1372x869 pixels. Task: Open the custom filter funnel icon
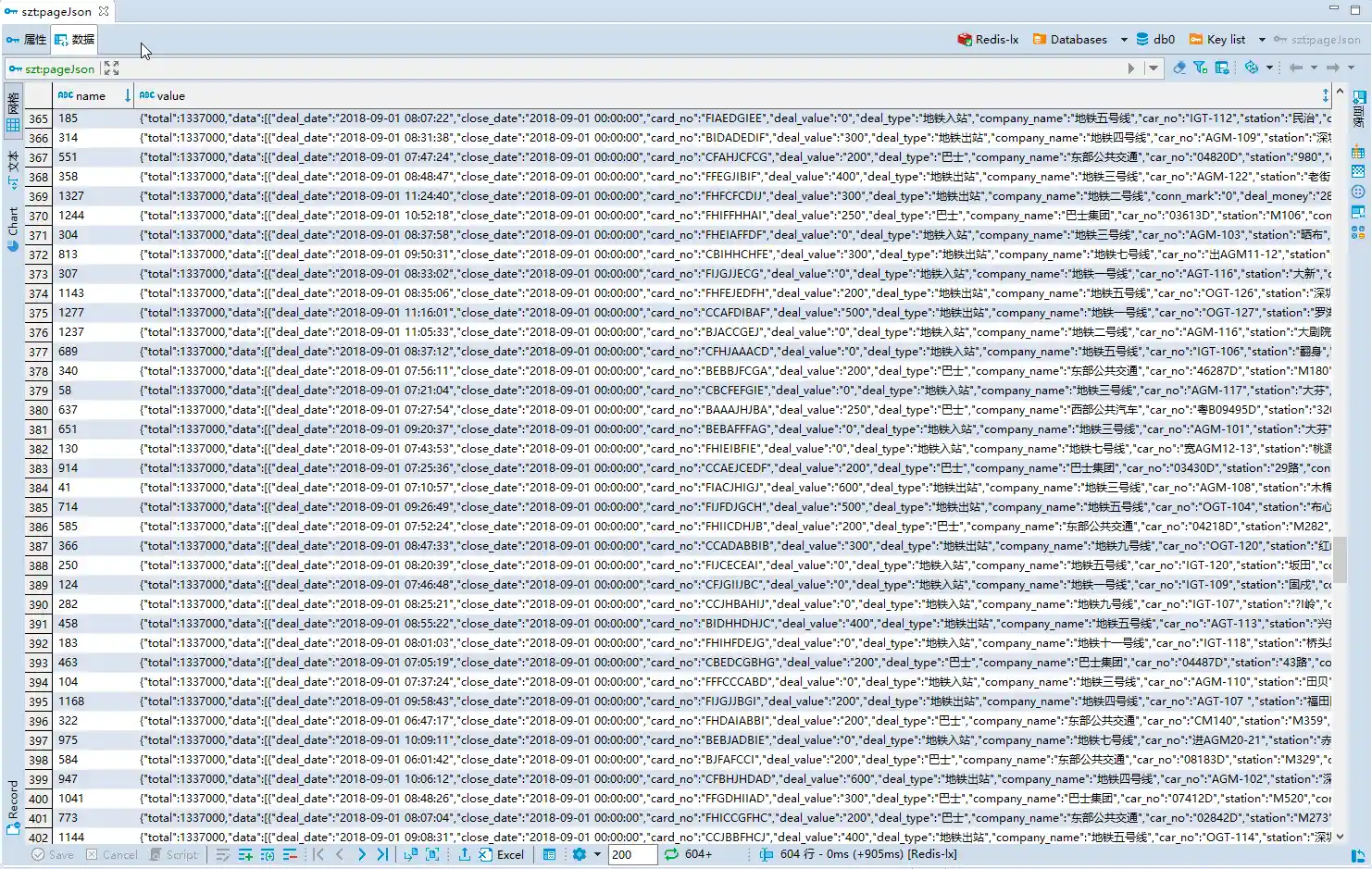[1200, 68]
